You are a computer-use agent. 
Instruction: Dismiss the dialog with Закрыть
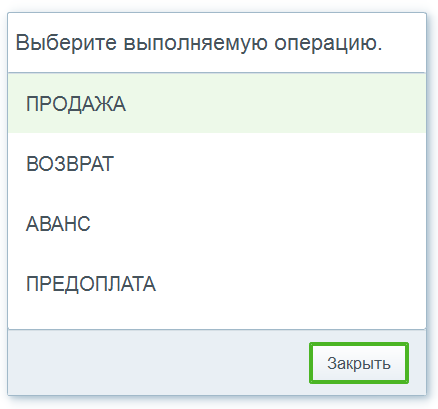pos(359,363)
